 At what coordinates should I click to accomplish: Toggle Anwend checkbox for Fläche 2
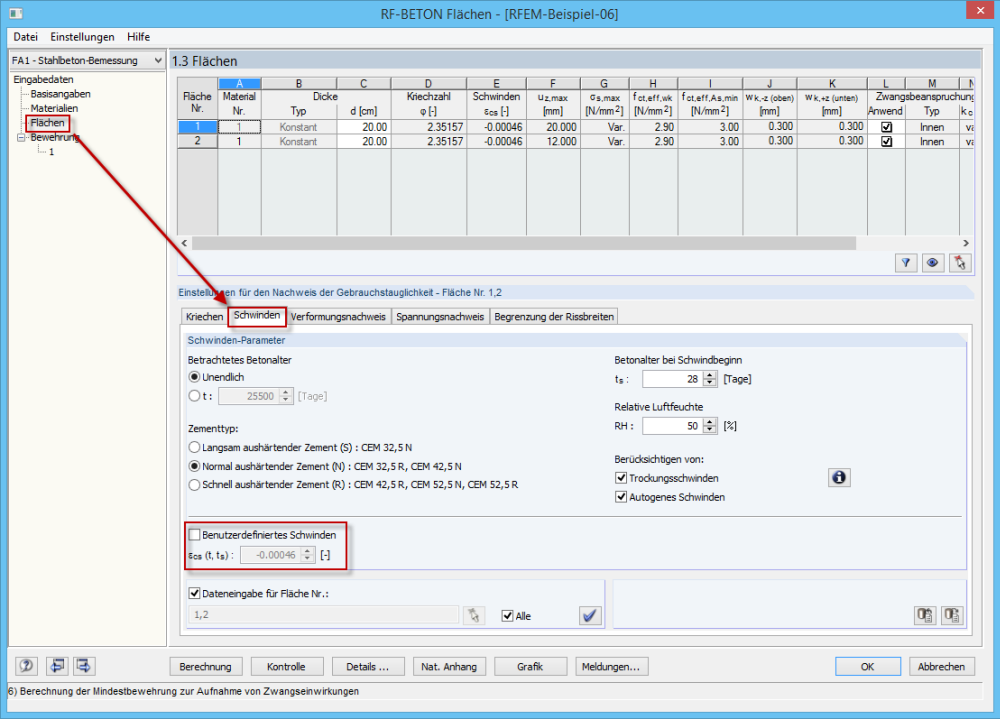886,142
